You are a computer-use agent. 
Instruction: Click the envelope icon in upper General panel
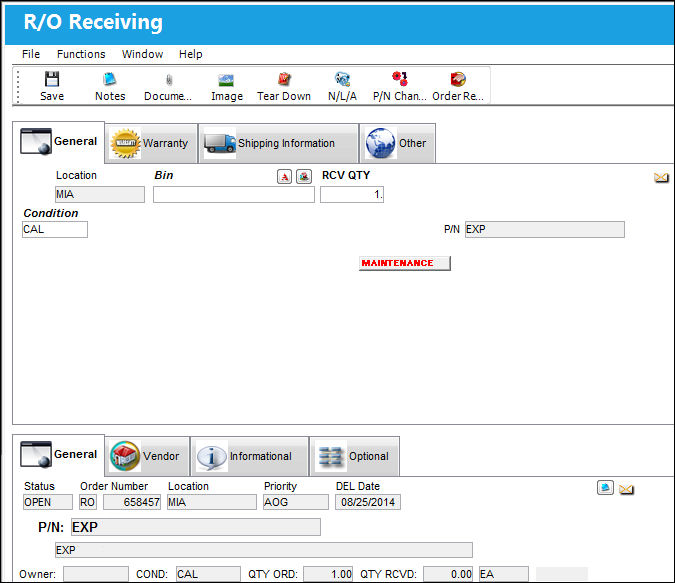661,177
